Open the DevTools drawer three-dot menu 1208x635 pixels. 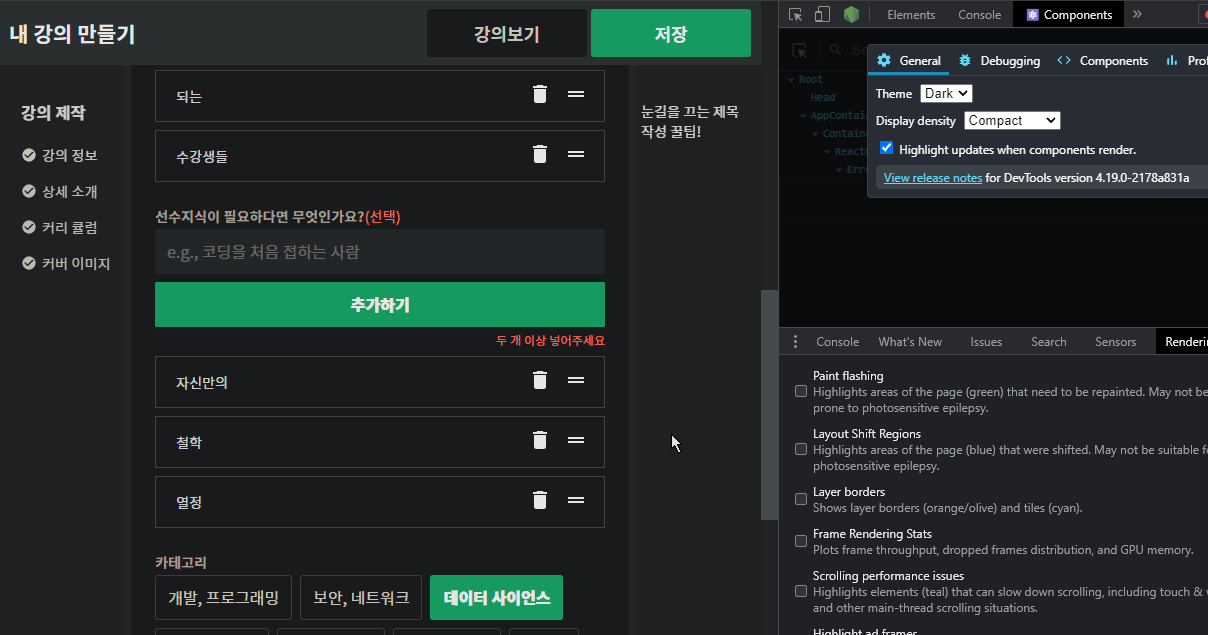pyautogui.click(x=795, y=342)
